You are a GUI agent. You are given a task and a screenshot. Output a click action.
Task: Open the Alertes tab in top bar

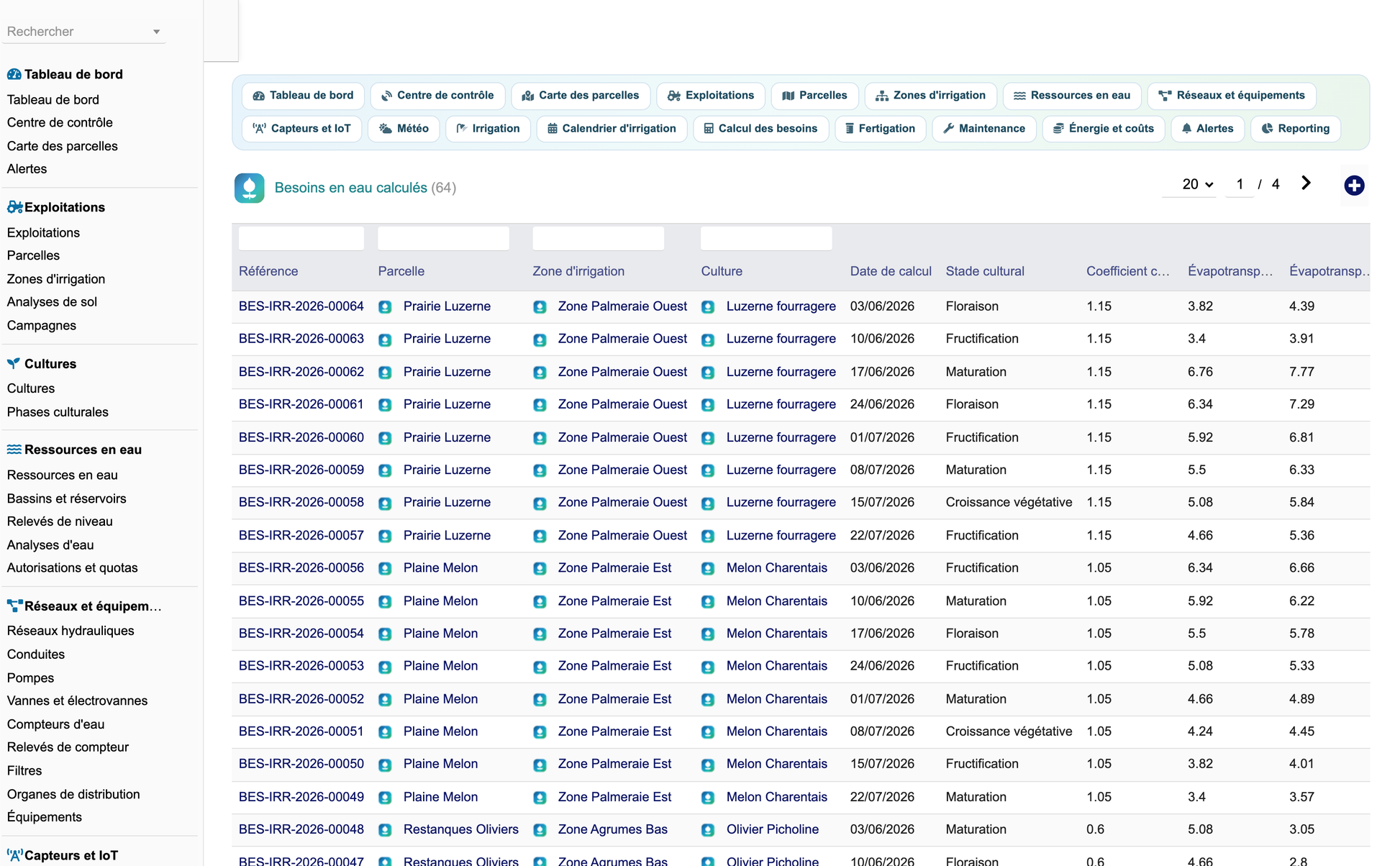(x=1208, y=129)
